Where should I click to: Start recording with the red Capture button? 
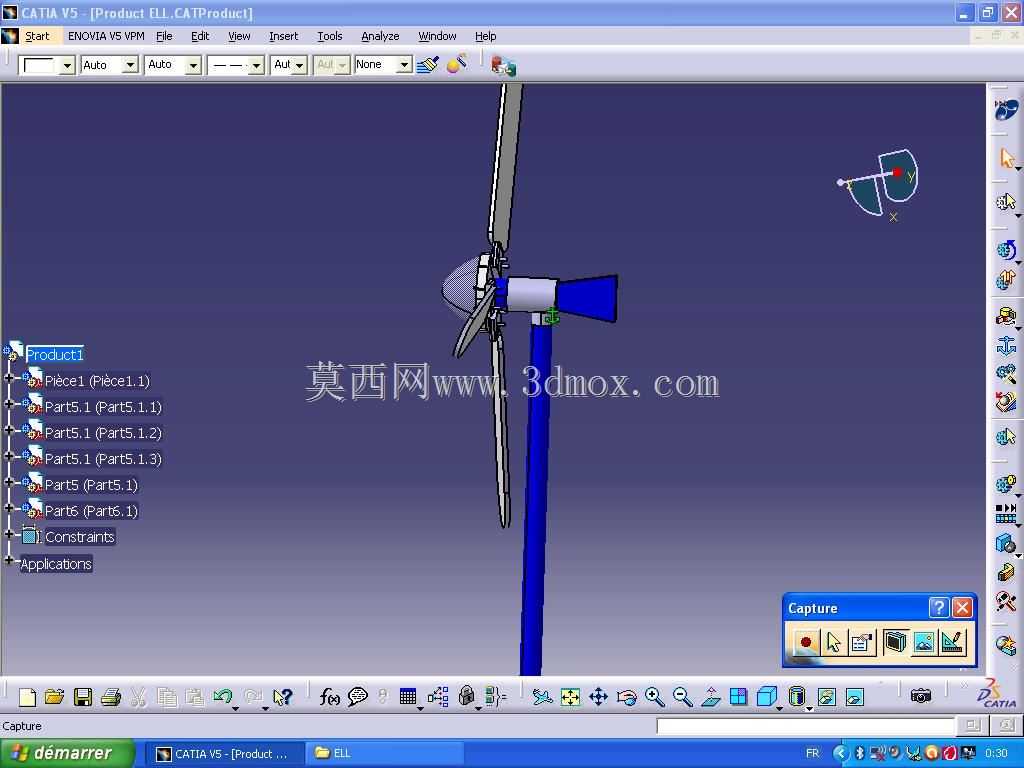point(805,642)
